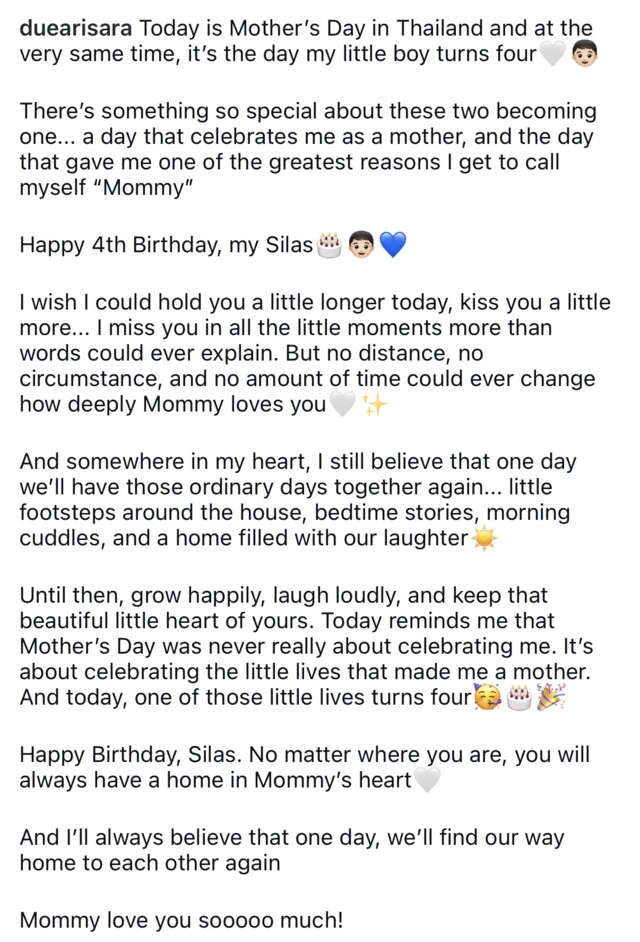This screenshot has width=640, height=942.
Task: Click the line 'Mommy love you sooooo much!'
Action: [181, 920]
